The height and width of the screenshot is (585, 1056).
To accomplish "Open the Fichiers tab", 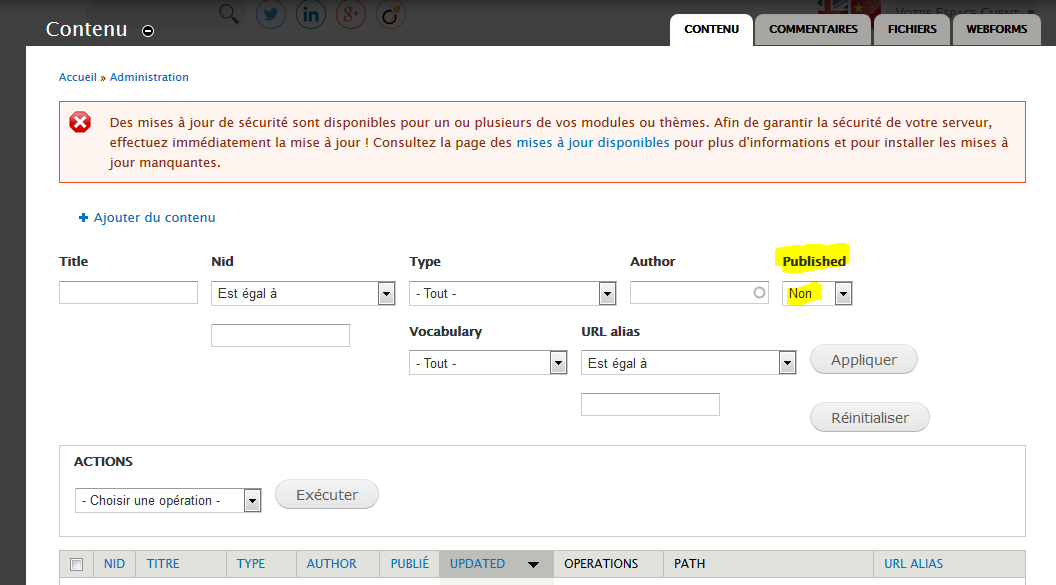I will [912, 29].
